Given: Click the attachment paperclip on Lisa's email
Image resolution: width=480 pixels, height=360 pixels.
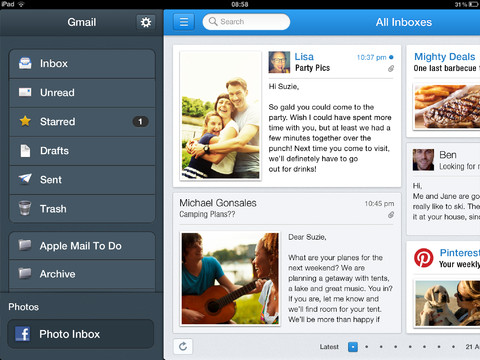Looking at the screenshot, I should tap(391, 69).
